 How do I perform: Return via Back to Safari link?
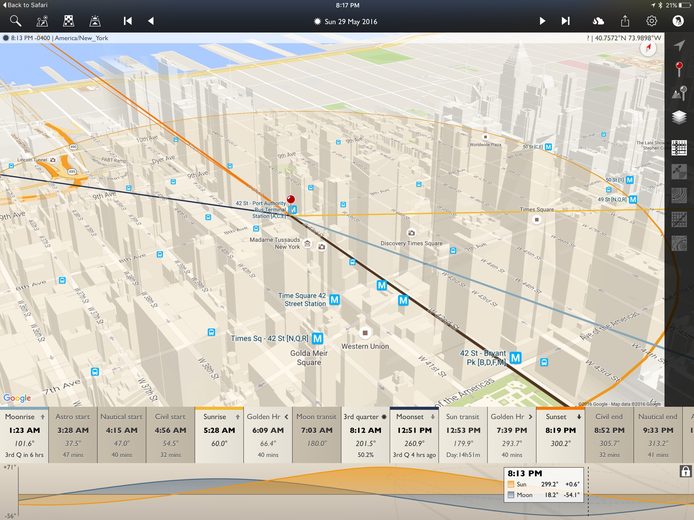point(25,5)
